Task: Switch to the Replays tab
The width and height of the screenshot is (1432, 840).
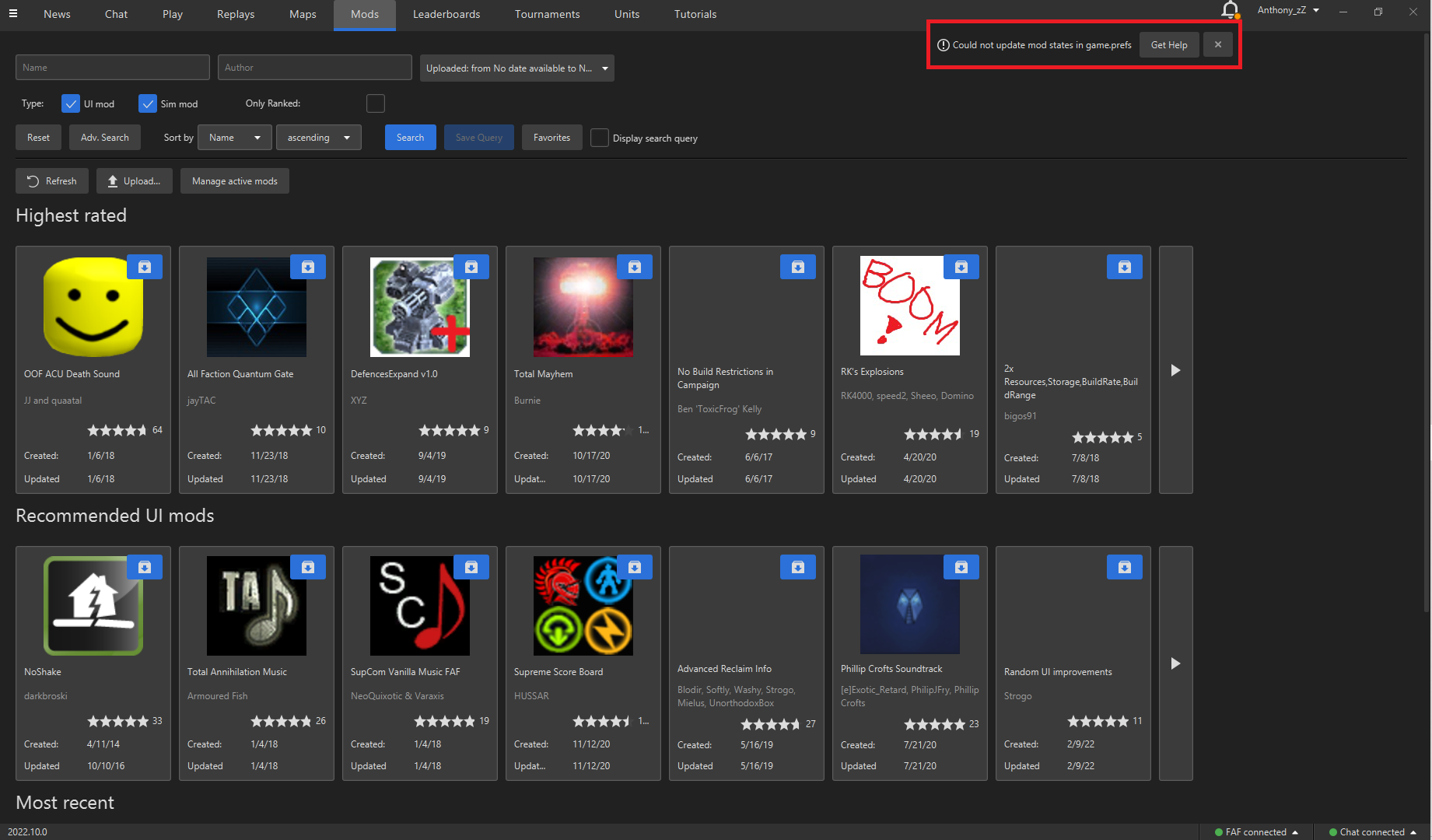Action: pyautogui.click(x=236, y=14)
